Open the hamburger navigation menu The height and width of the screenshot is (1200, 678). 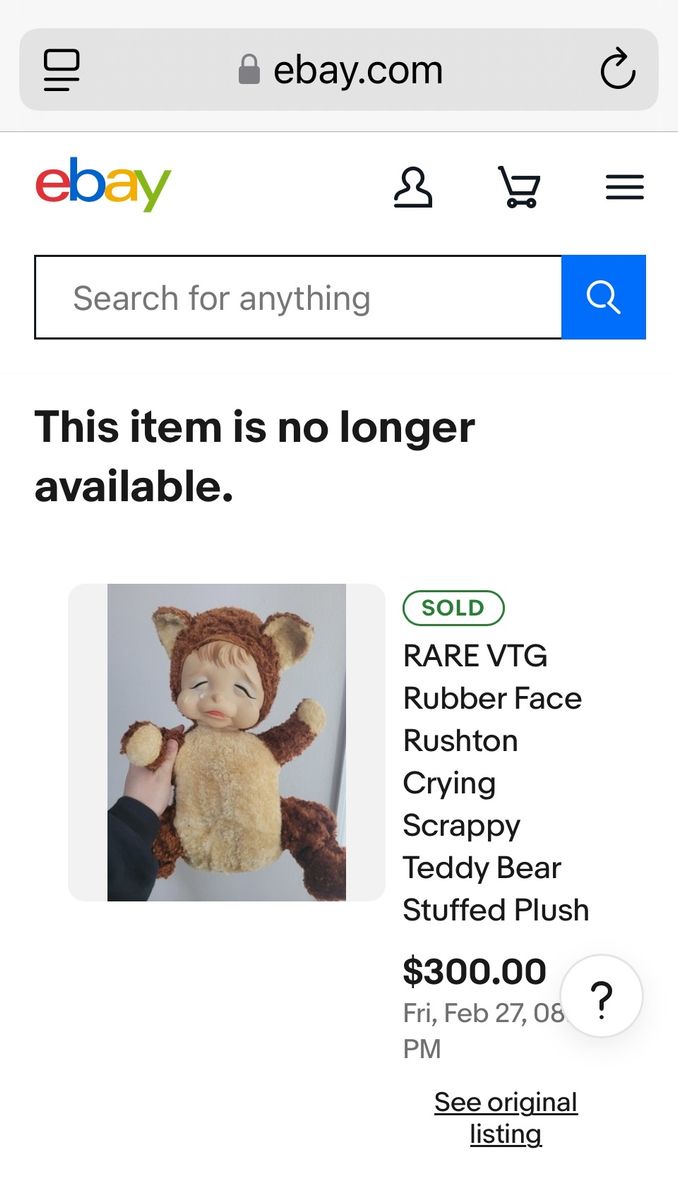click(624, 187)
